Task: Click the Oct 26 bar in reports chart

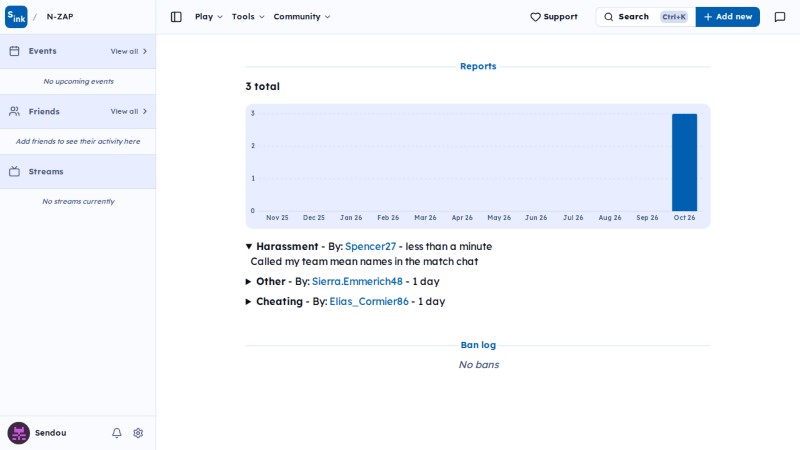Action: tap(684, 162)
